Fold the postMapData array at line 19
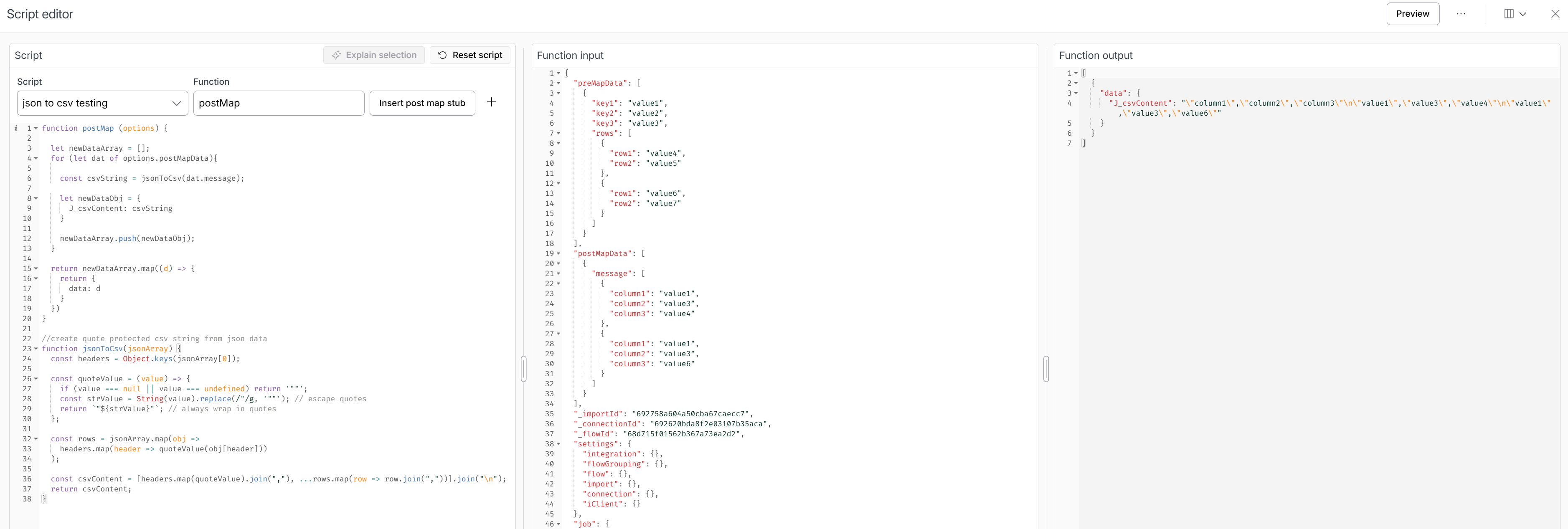 pos(559,254)
